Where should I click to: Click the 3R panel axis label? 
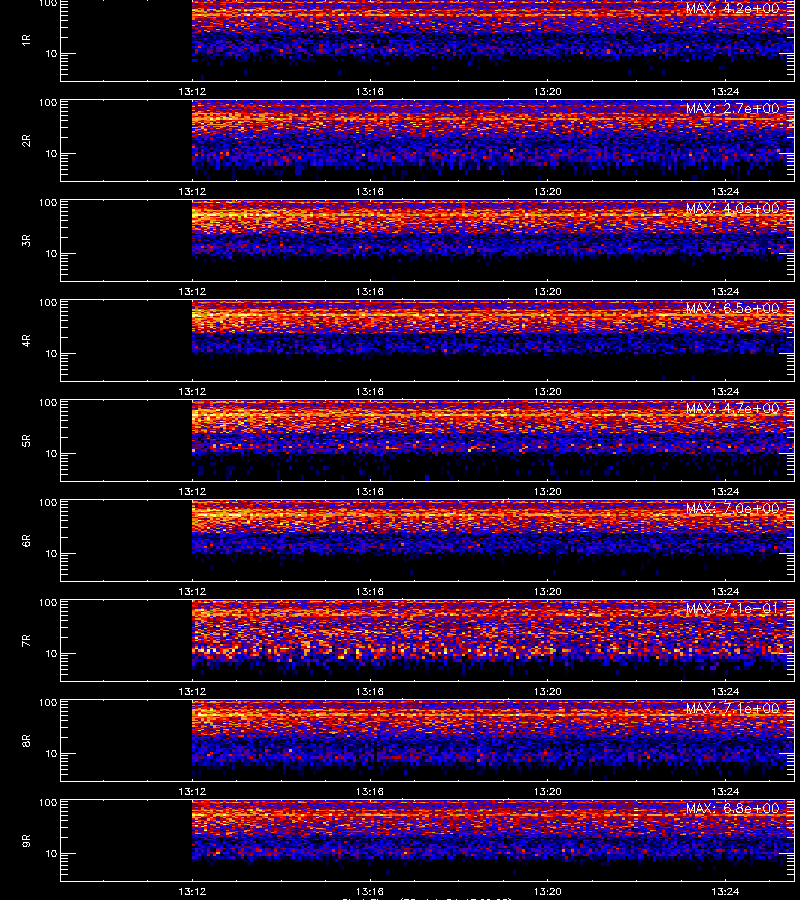point(26,240)
